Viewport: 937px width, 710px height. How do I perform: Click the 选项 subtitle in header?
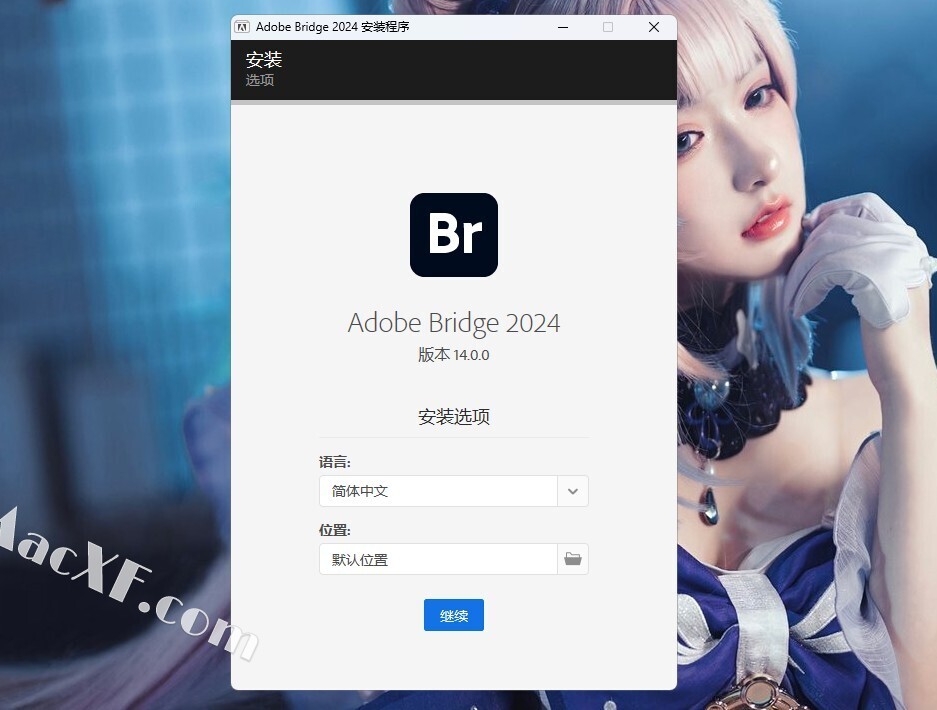[259, 80]
